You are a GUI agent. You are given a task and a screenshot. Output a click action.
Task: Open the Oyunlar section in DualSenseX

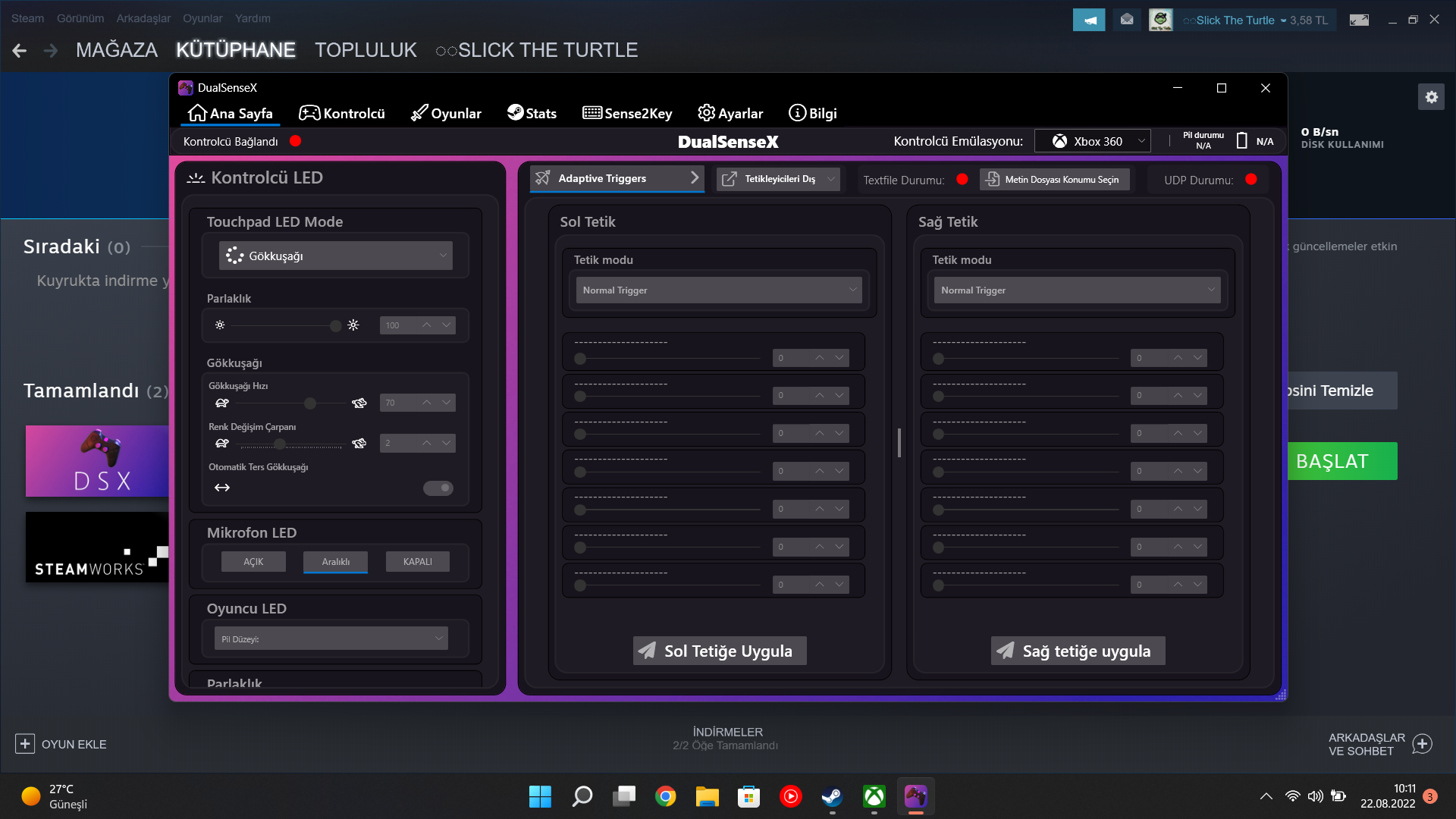pos(447,112)
